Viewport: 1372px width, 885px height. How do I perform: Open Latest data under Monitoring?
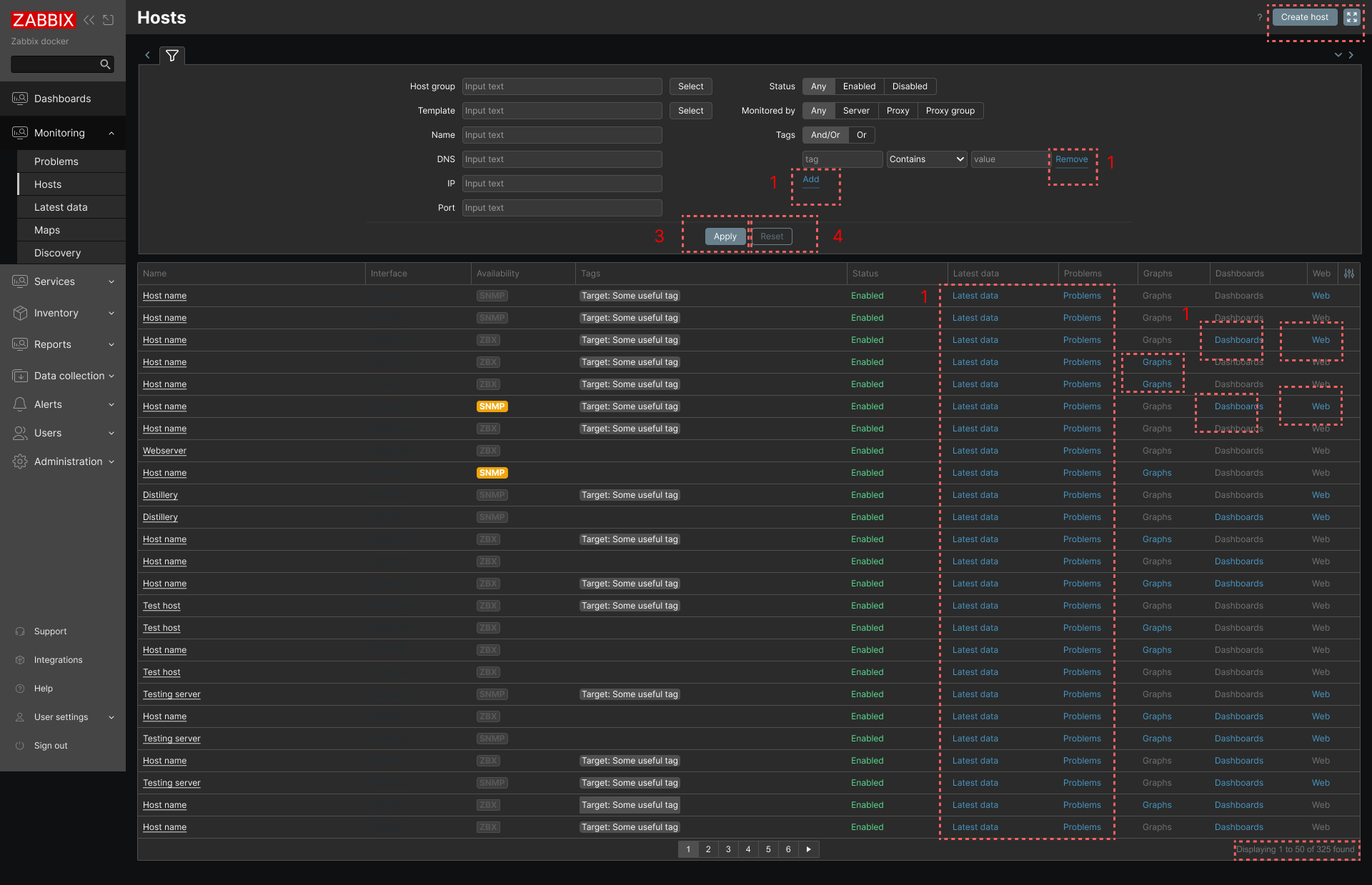tap(61, 207)
